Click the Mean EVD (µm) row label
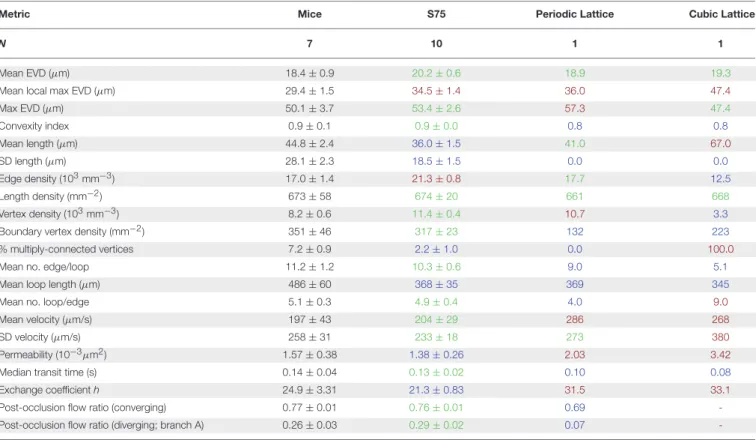 click(34, 73)
